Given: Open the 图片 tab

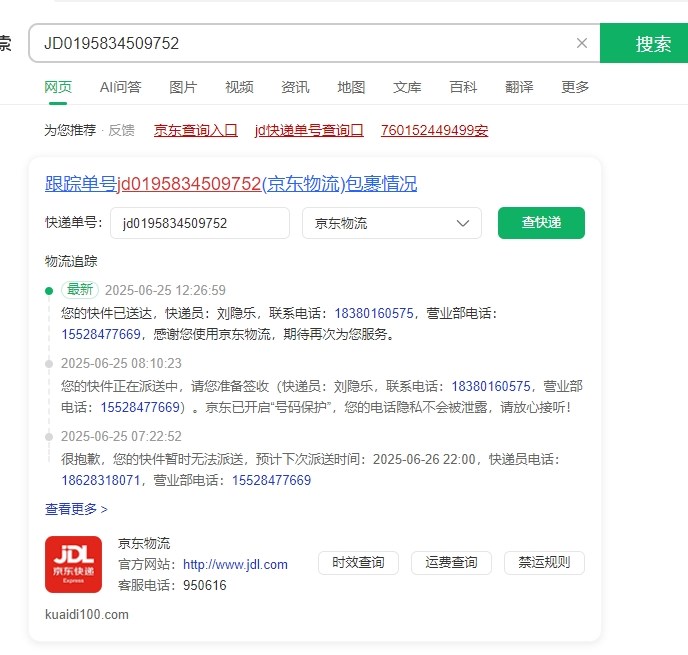Looking at the screenshot, I should click(183, 87).
